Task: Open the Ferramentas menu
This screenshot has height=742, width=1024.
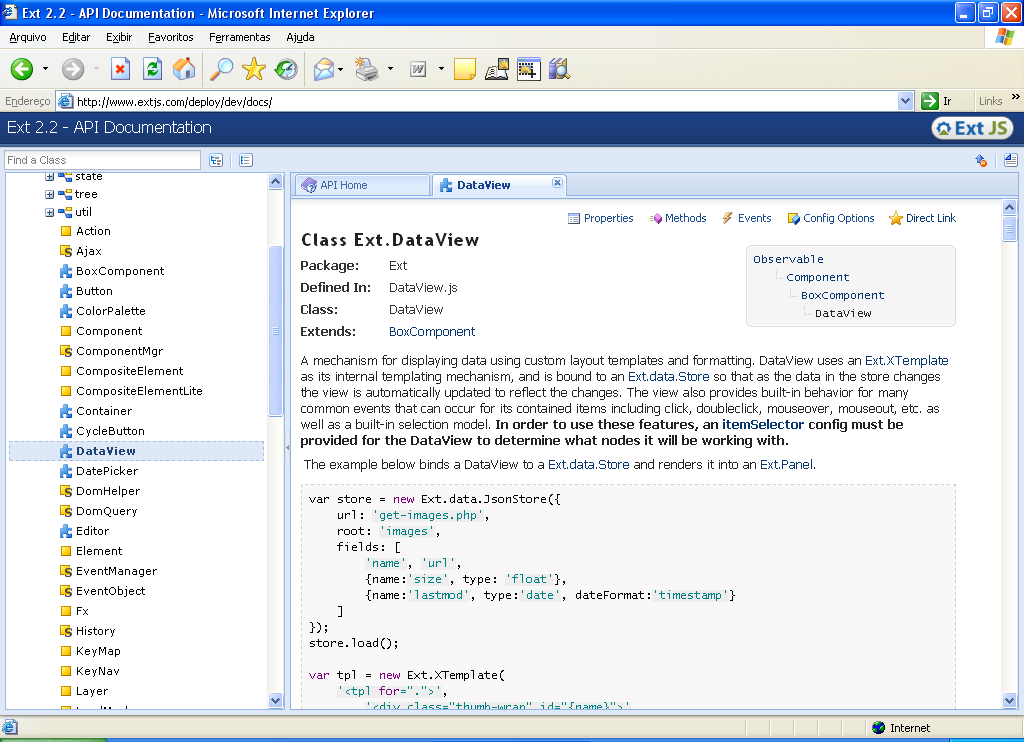Action: click(x=240, y=37)
